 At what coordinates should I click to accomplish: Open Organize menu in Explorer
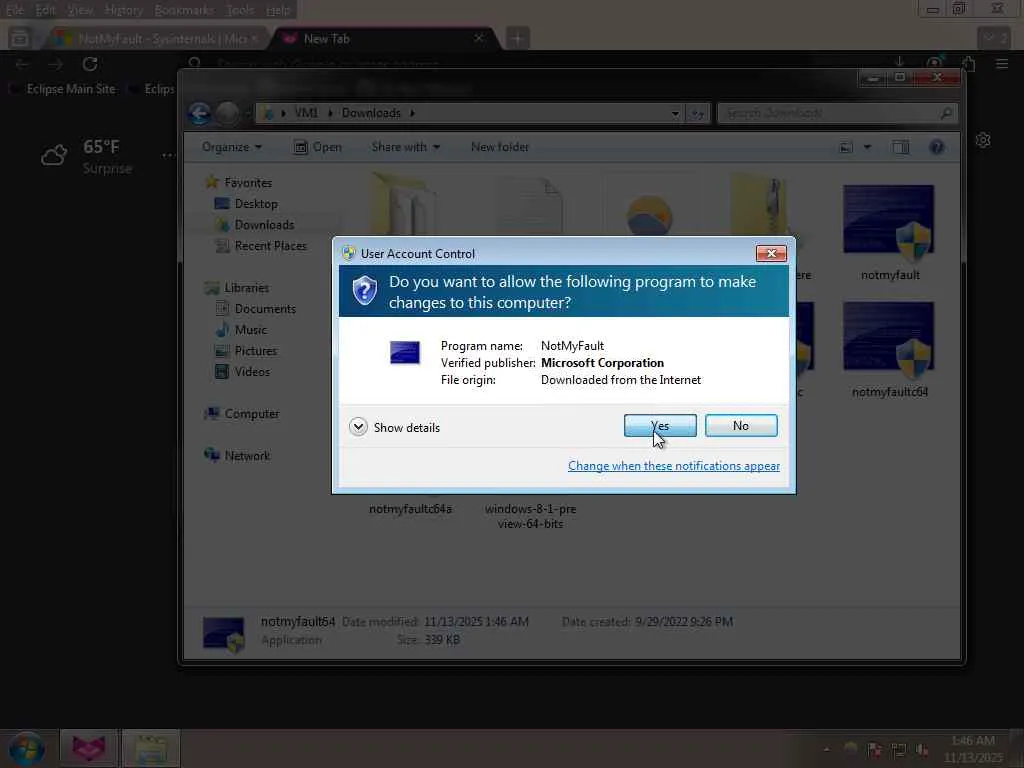(x=231, y=147)
